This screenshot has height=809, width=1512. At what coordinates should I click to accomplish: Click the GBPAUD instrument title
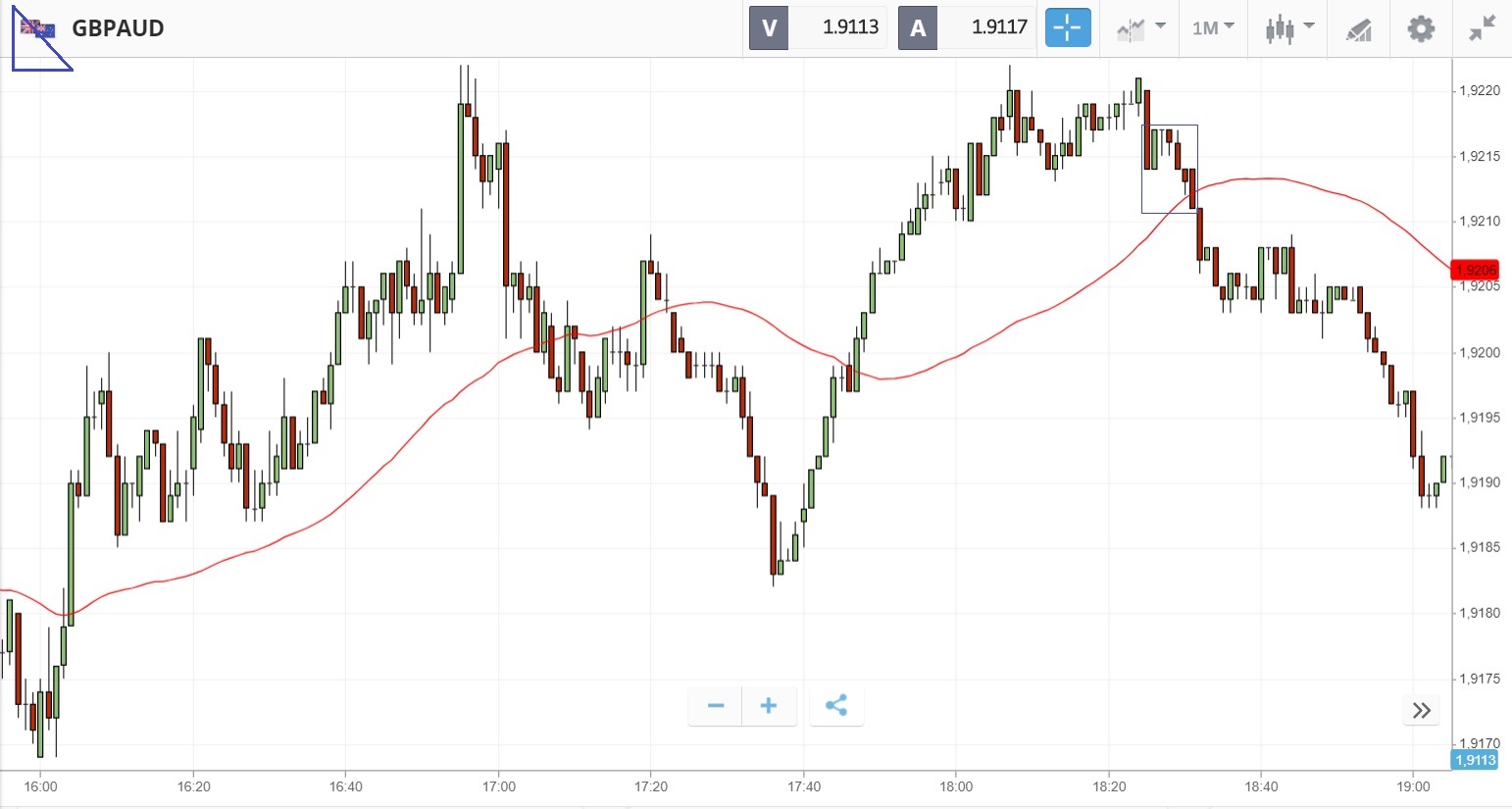(x=118, y=28)
